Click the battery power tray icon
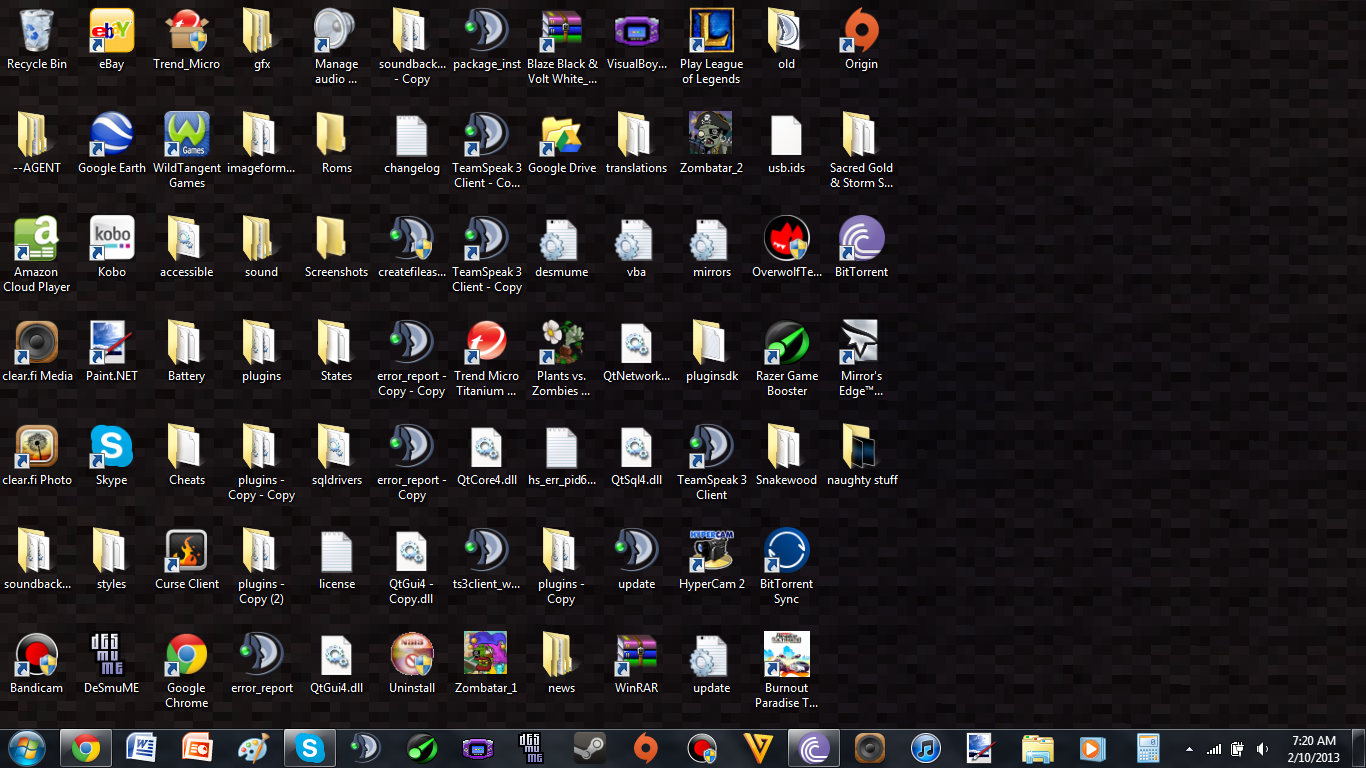The width and height of the screenshot is (1366, 768). click(x=1238, y=749)
